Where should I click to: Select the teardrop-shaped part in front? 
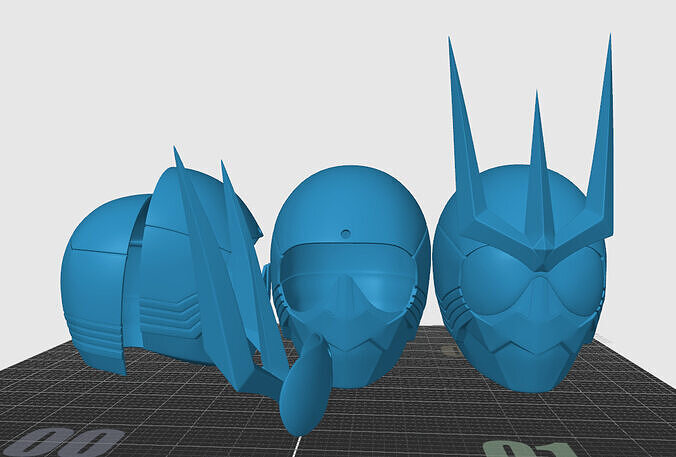(x=306, y=385)
